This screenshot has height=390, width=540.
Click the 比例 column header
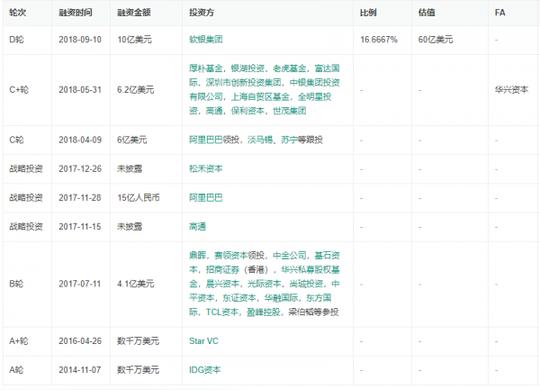(x=368, y=12)
